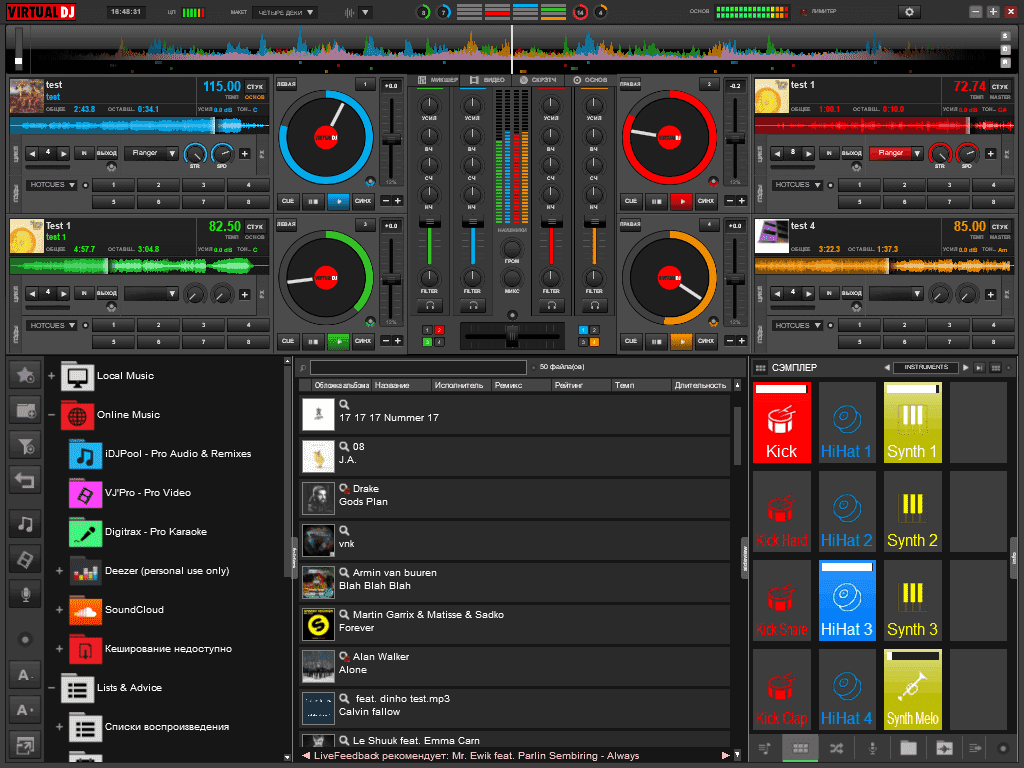Image resolution: width=1024 pixels, height=768 pixels.
Task: Expand the Deezer folder
Action: click(59, 571)
